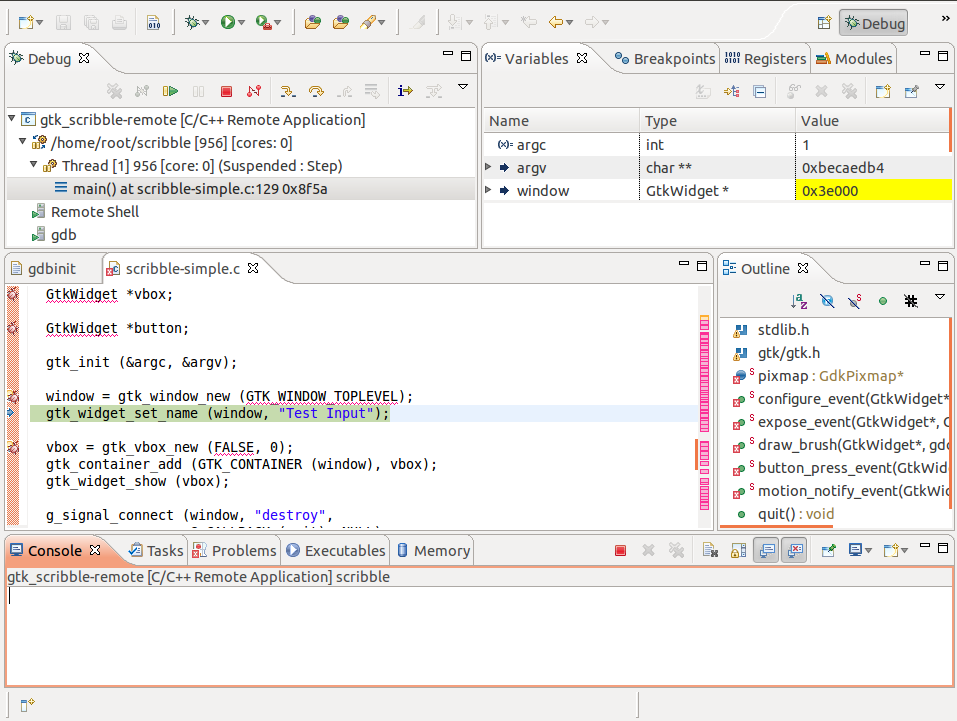The width and height of the screenshot is (957, 721).
Task: Toggle Show Console on standard output
Action: point(767,551)
